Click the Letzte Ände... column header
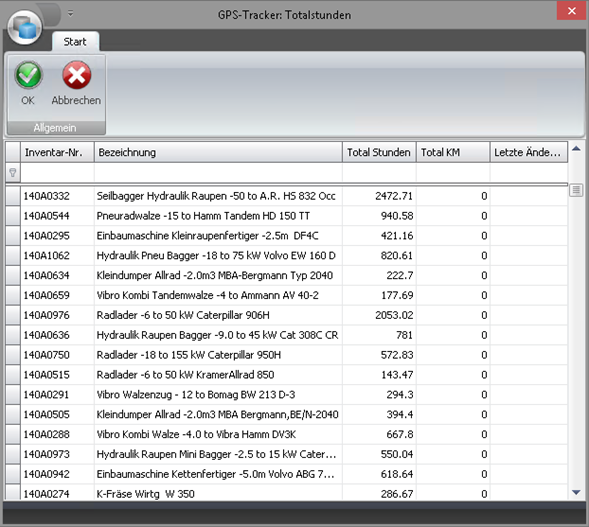 tap(529, 152)
